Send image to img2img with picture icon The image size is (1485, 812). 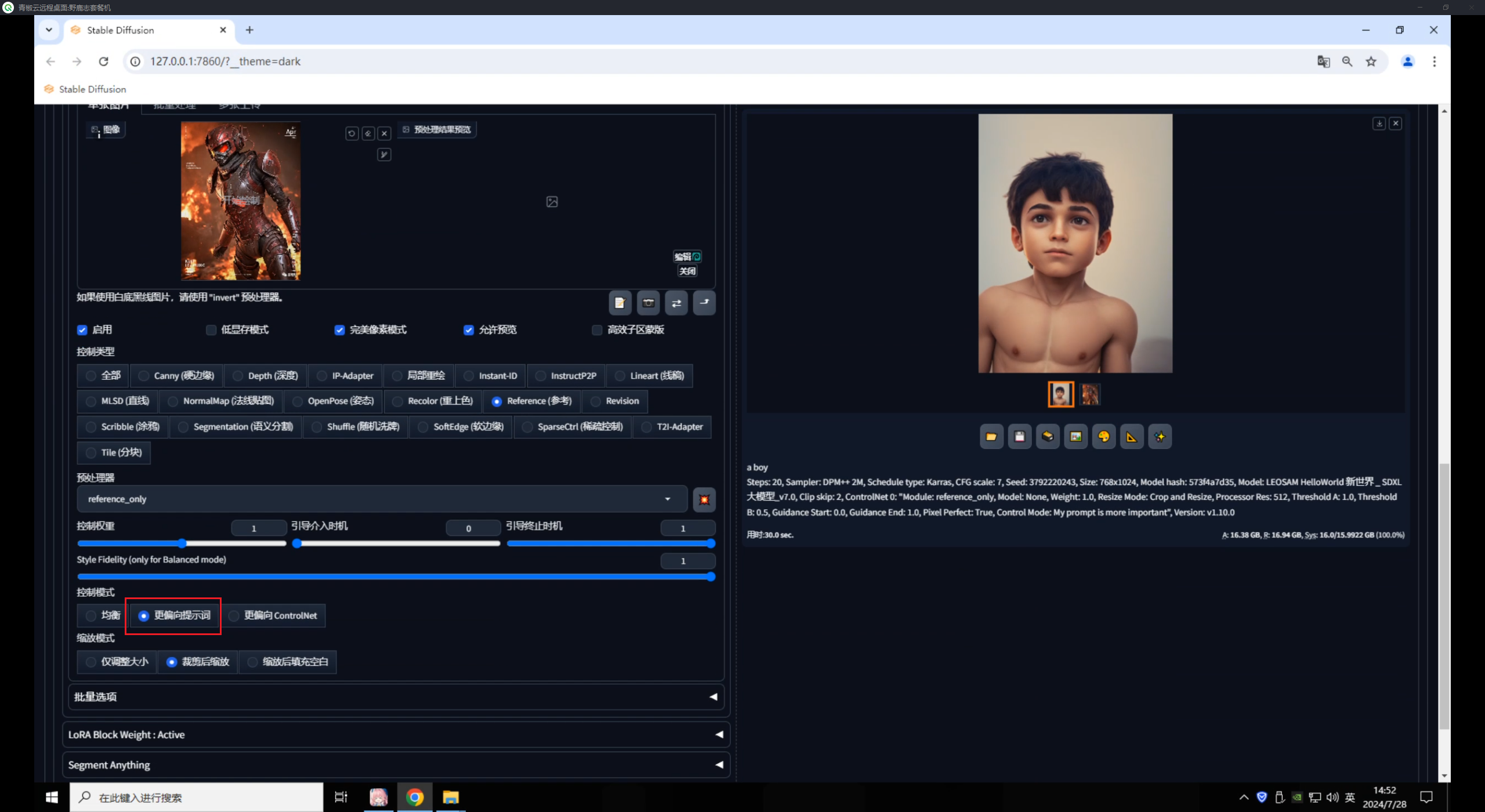pos(1075,437)
